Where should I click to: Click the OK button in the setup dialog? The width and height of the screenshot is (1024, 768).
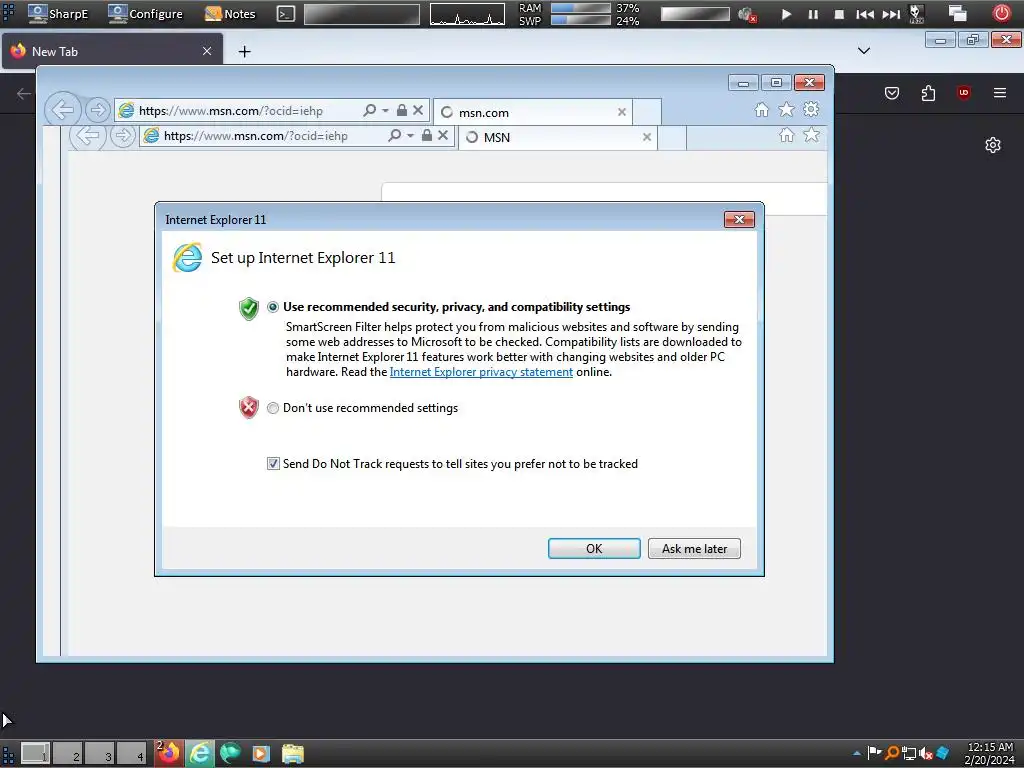tap(594, 549)
